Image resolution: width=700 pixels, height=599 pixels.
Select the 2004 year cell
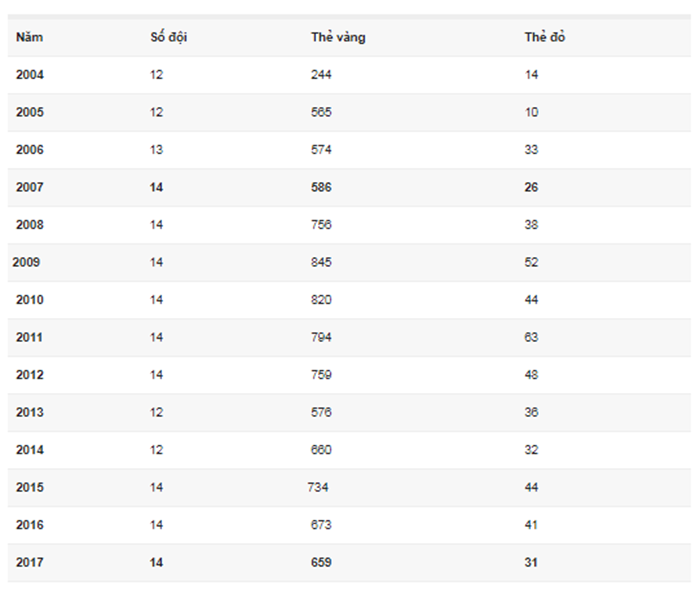coord(30,75)
